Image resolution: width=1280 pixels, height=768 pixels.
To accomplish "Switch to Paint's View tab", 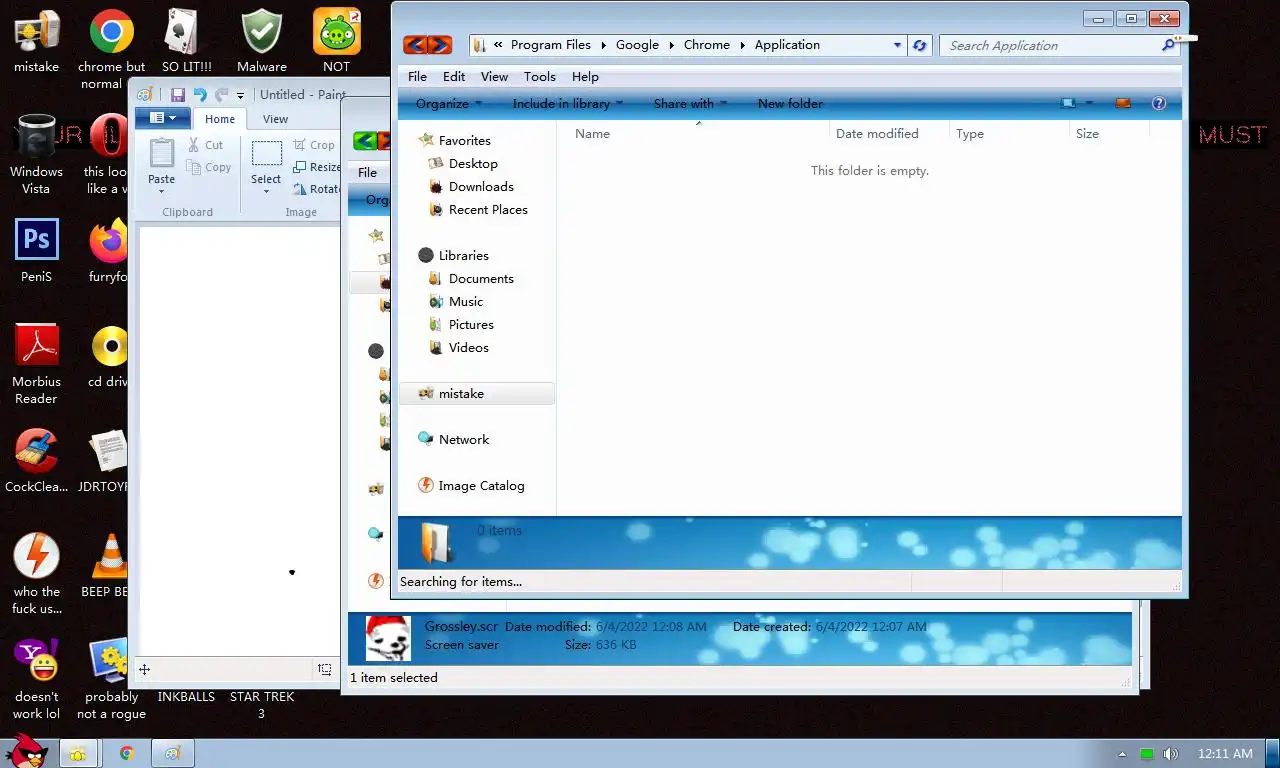I will point(275,119).
